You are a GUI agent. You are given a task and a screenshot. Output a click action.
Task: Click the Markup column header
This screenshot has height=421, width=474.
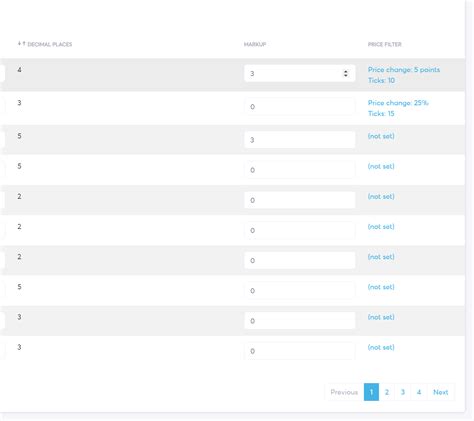(x=255, y=44)
